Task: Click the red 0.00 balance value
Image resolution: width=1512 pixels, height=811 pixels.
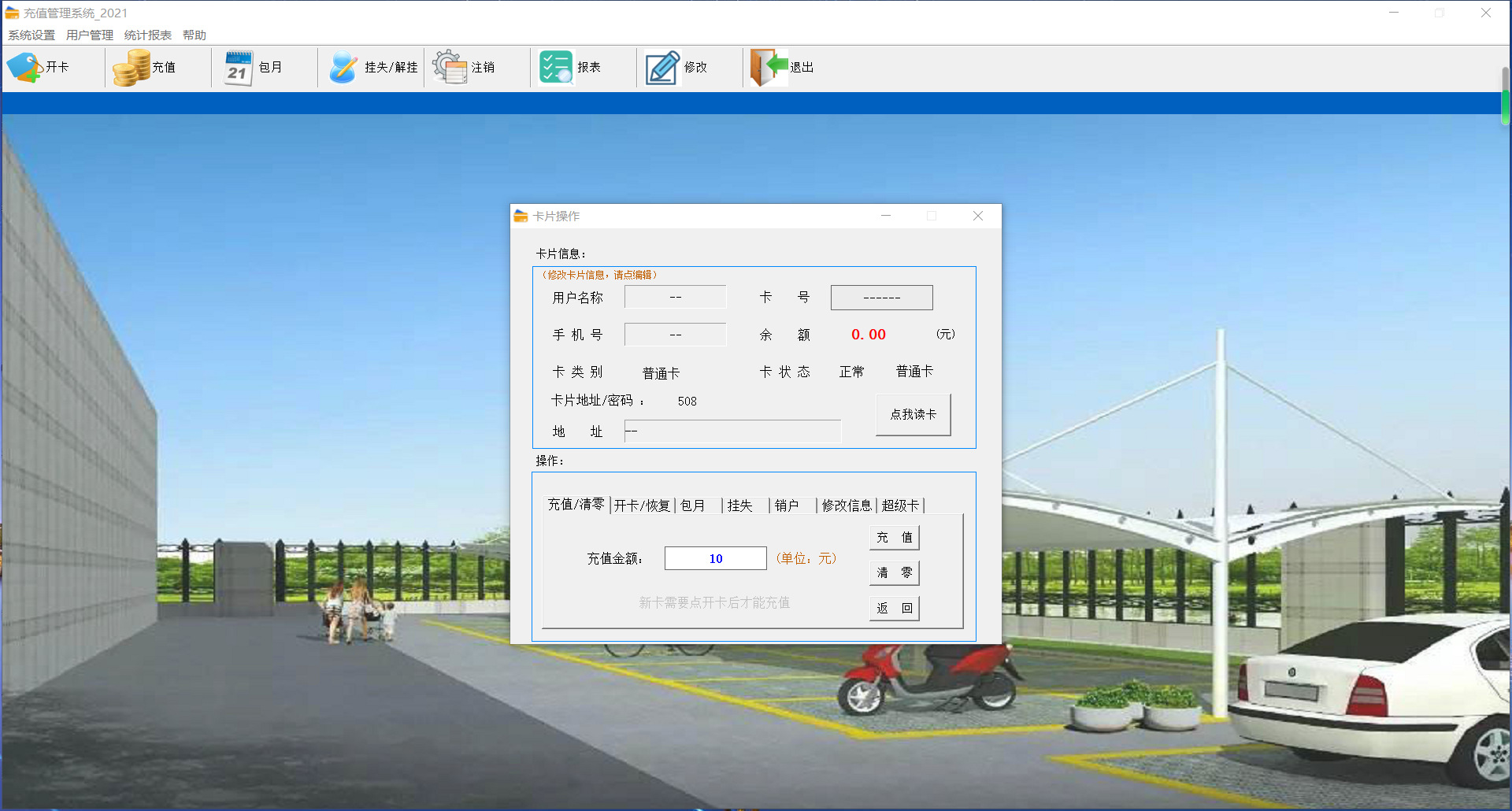Action: (x=869, y=335)
